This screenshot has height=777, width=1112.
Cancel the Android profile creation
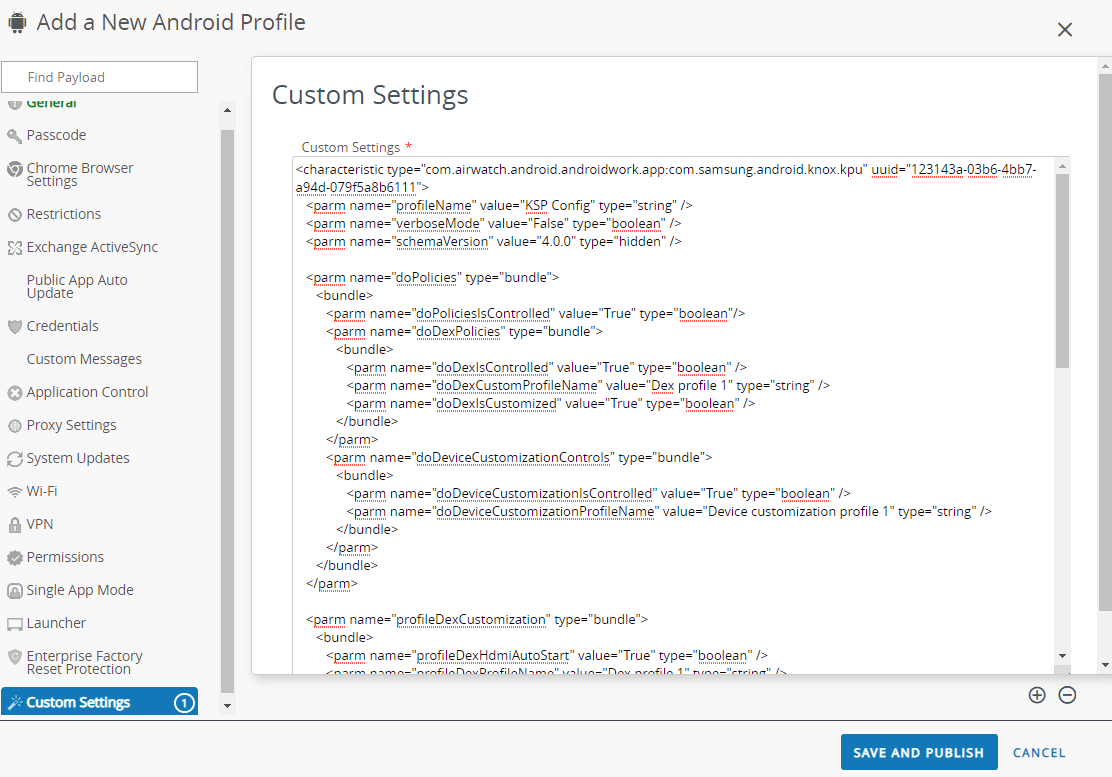click(1039, 752)
